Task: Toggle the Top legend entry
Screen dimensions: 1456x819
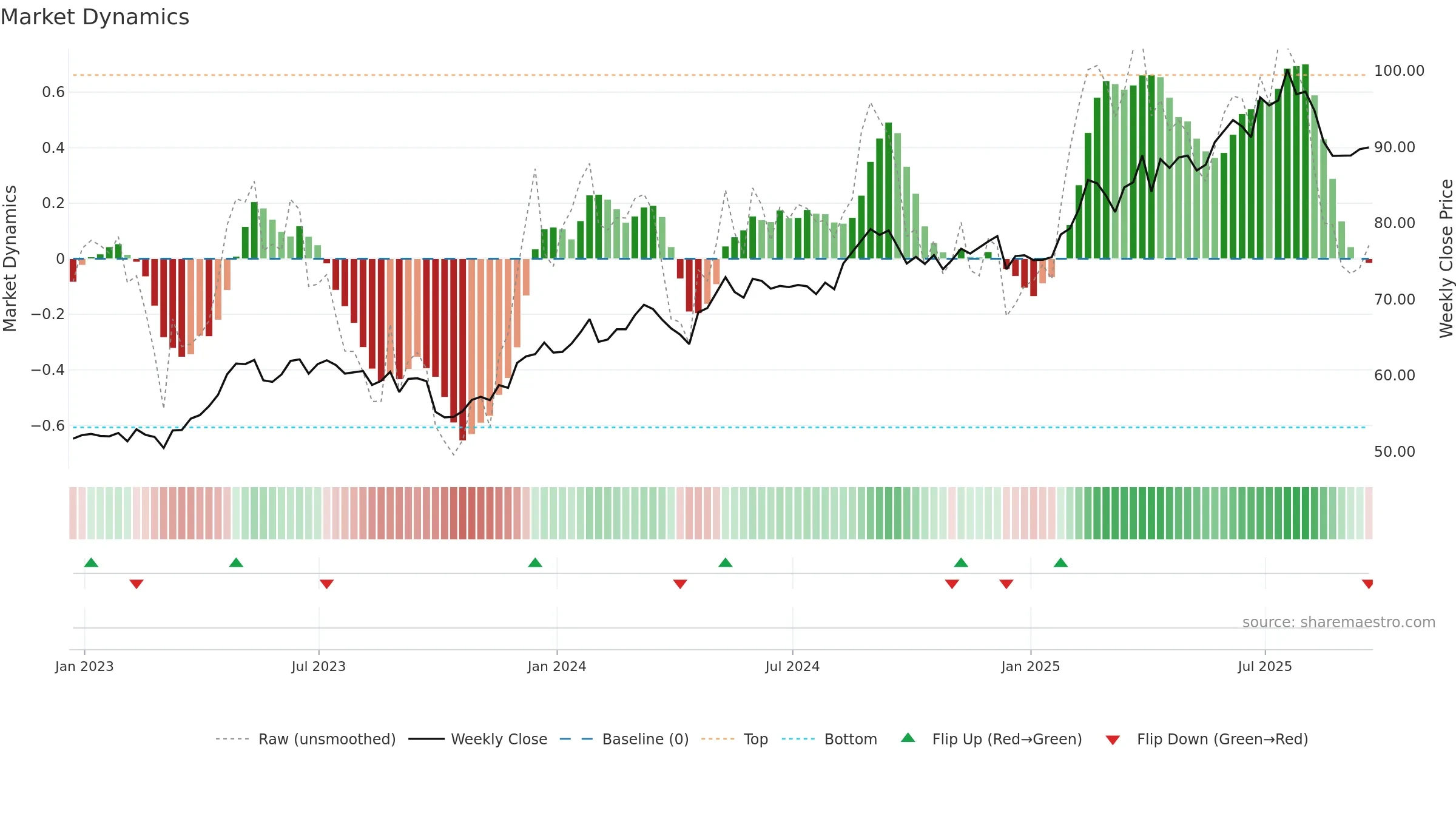Action: point(735,739)
